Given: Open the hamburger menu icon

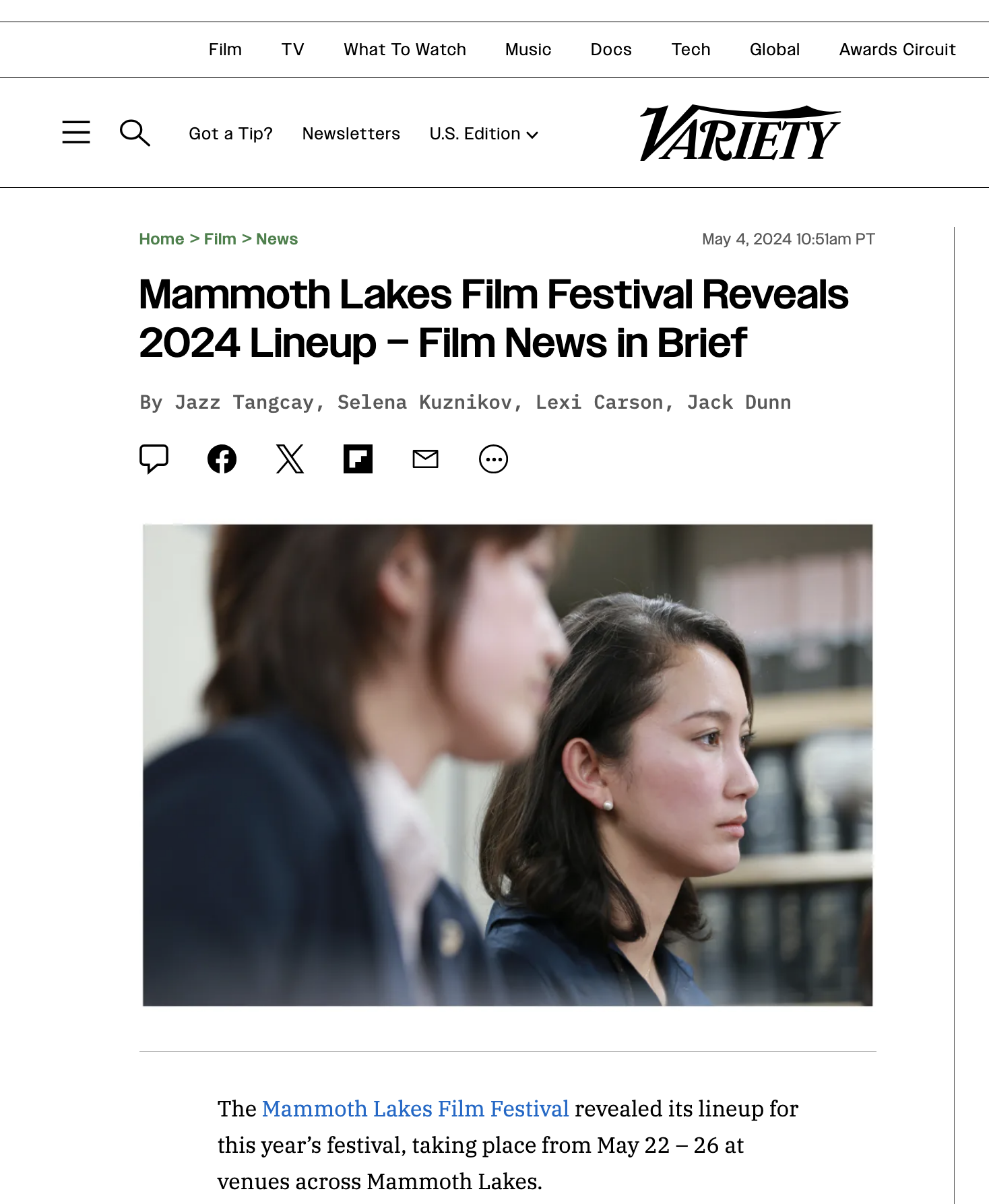Looking at the screenshot, I should [x=76, y=133].
